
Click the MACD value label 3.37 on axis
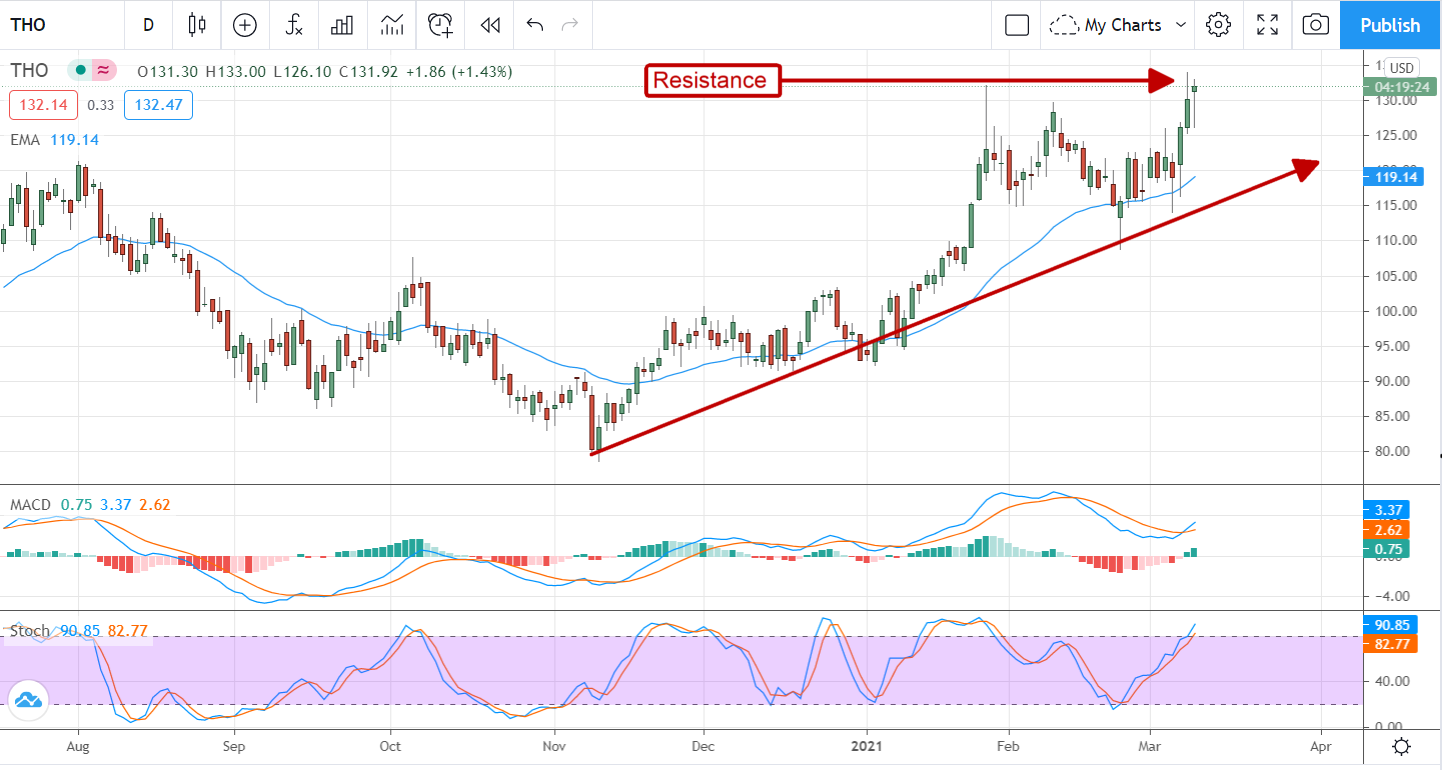tap(1386, 511)
